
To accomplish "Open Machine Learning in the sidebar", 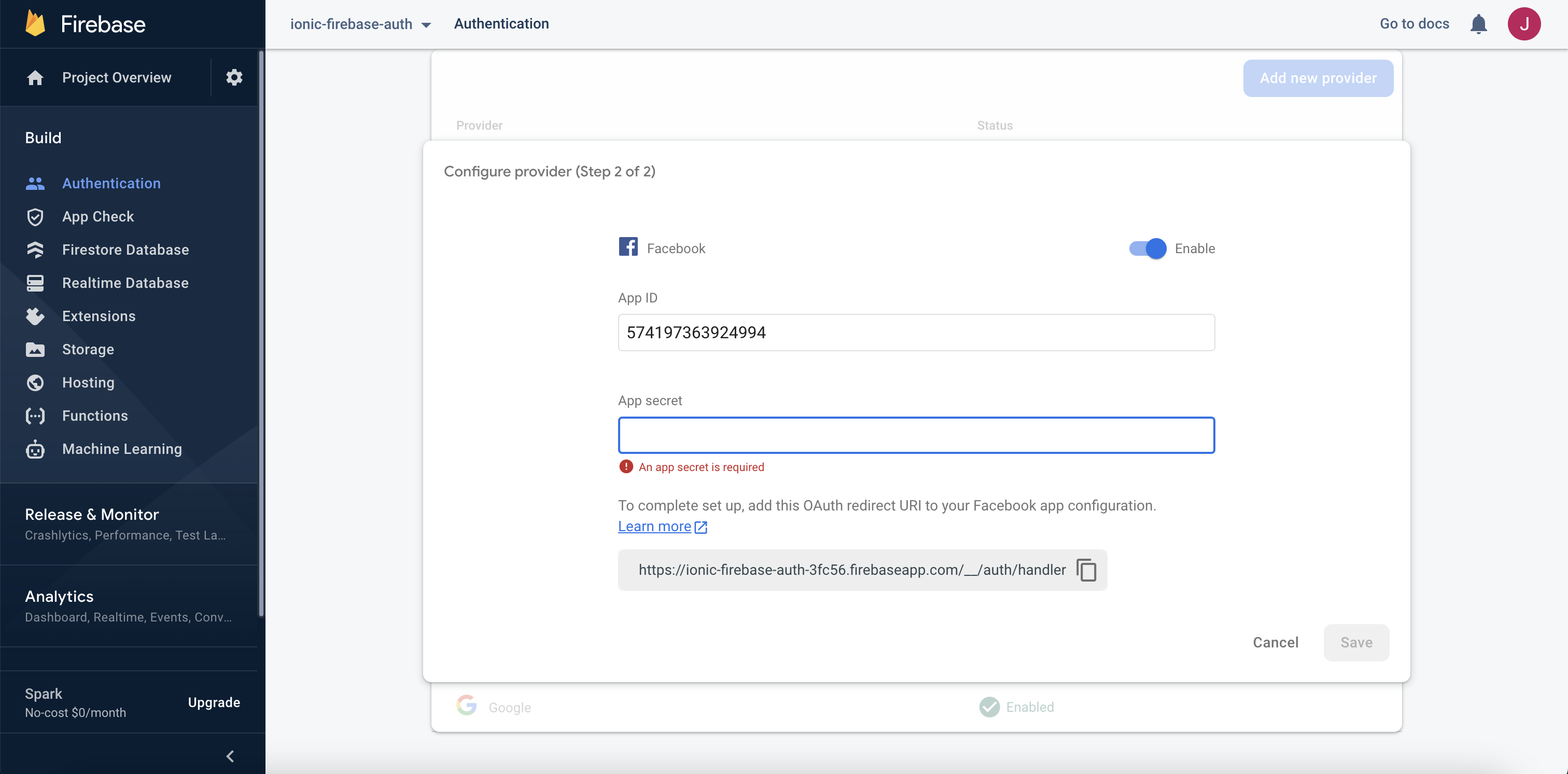I will pyautogui.click(x=122, y=449).
